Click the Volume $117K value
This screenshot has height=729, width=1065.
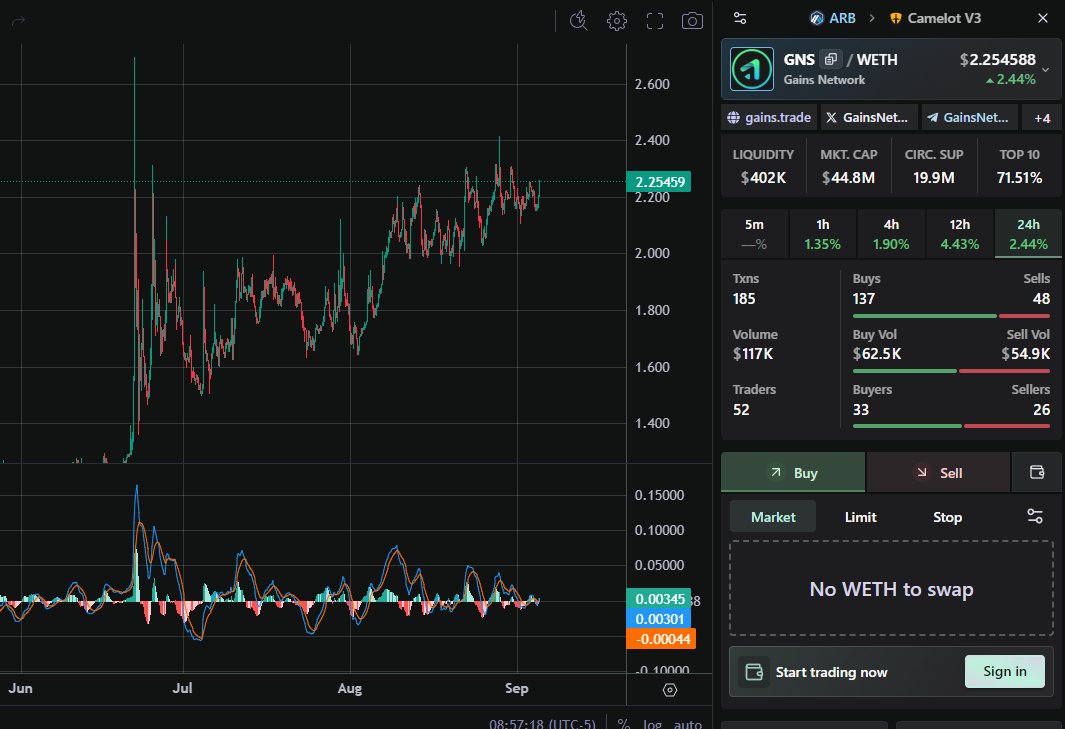coord(753,354)
